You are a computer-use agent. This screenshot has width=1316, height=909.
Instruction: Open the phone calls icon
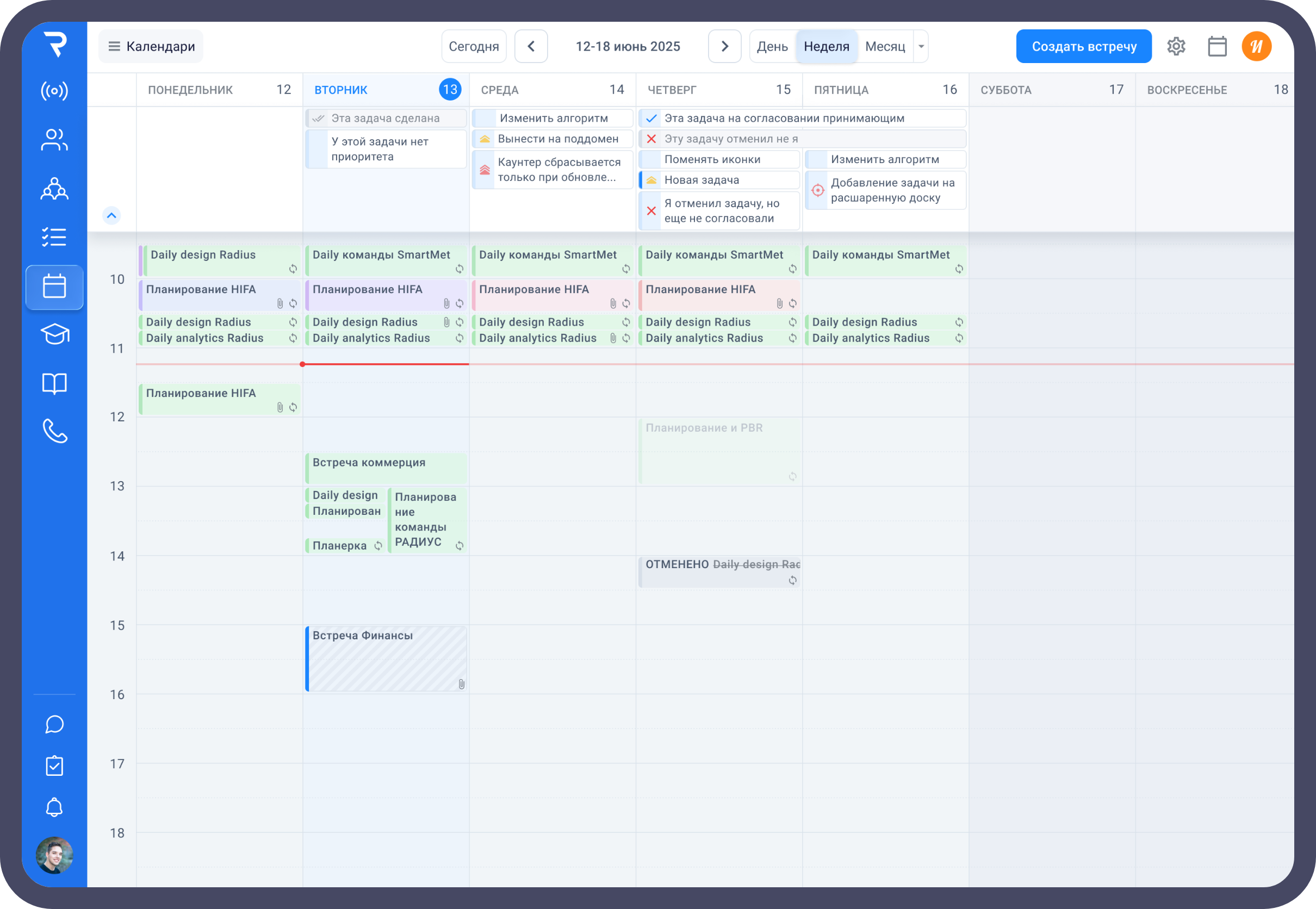54,431
